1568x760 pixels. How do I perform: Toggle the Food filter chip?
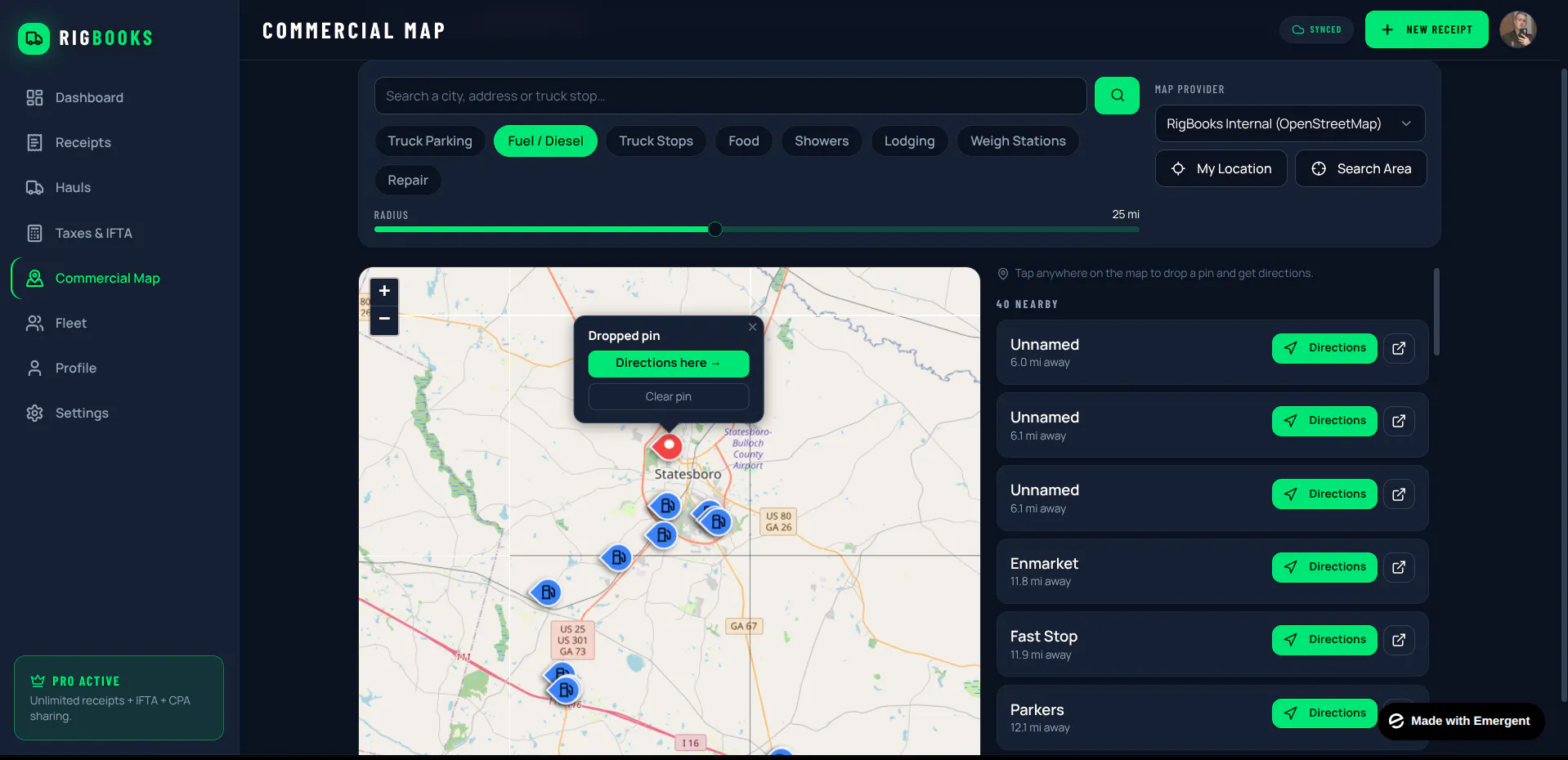[x=744, y=141]
